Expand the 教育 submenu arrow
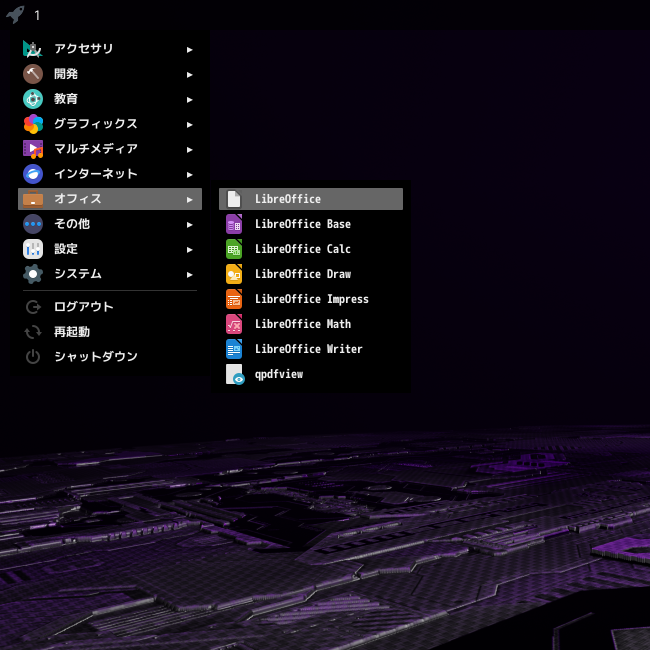This screenshot has height=650, width=650. 189,99
